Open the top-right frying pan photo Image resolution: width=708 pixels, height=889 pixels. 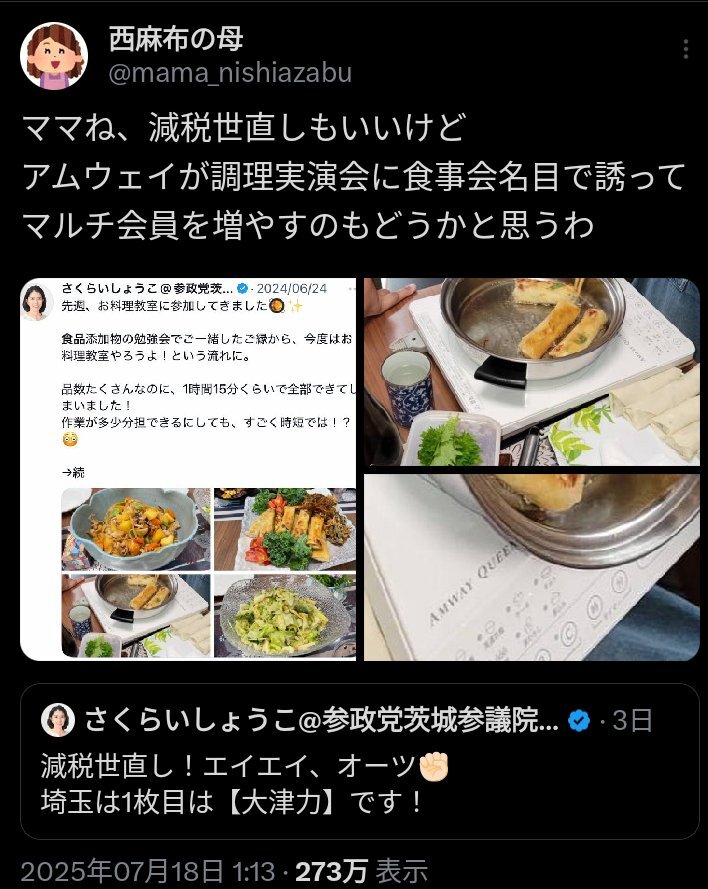coord(532,372)
